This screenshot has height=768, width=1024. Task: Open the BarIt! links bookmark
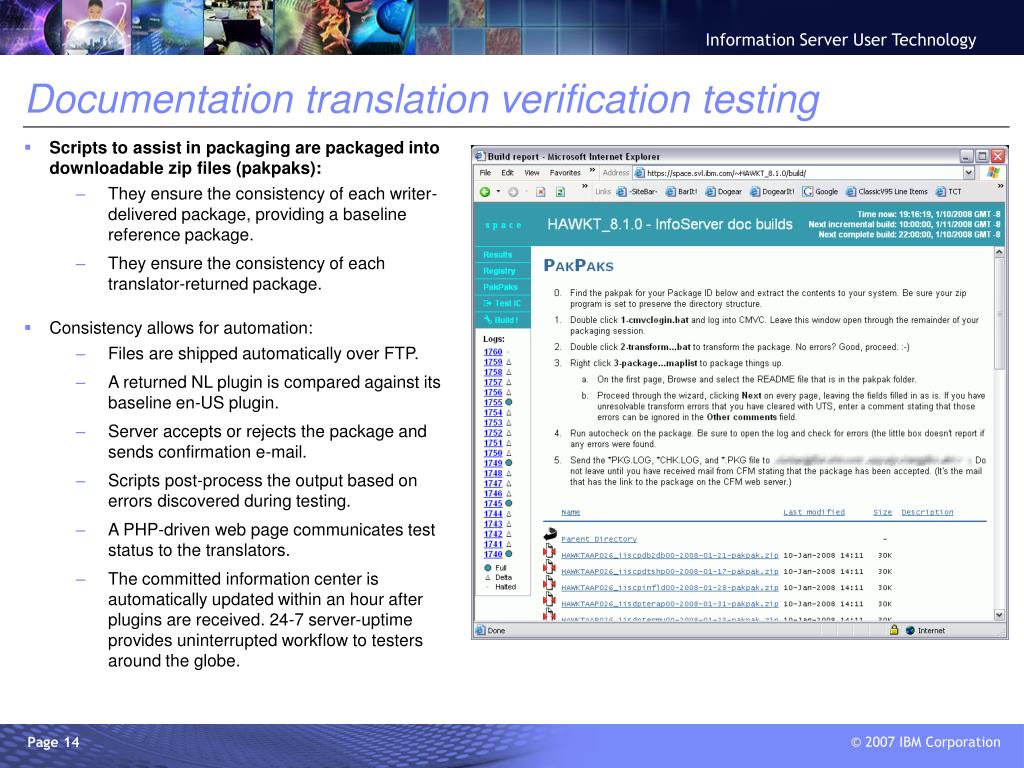(681, 192)
